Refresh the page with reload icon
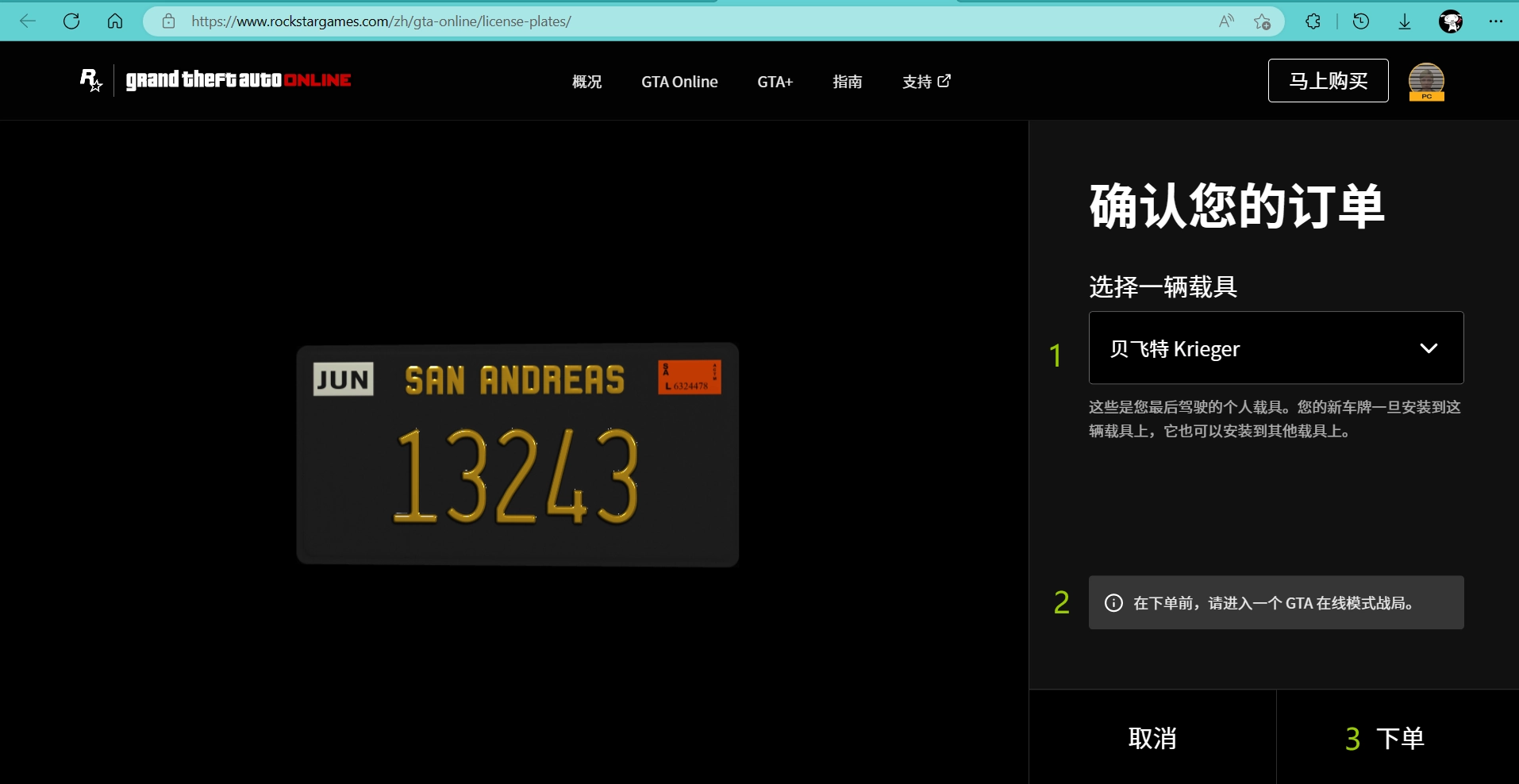The height and width of the screenshot is (784, 1519). pos(71,21)
